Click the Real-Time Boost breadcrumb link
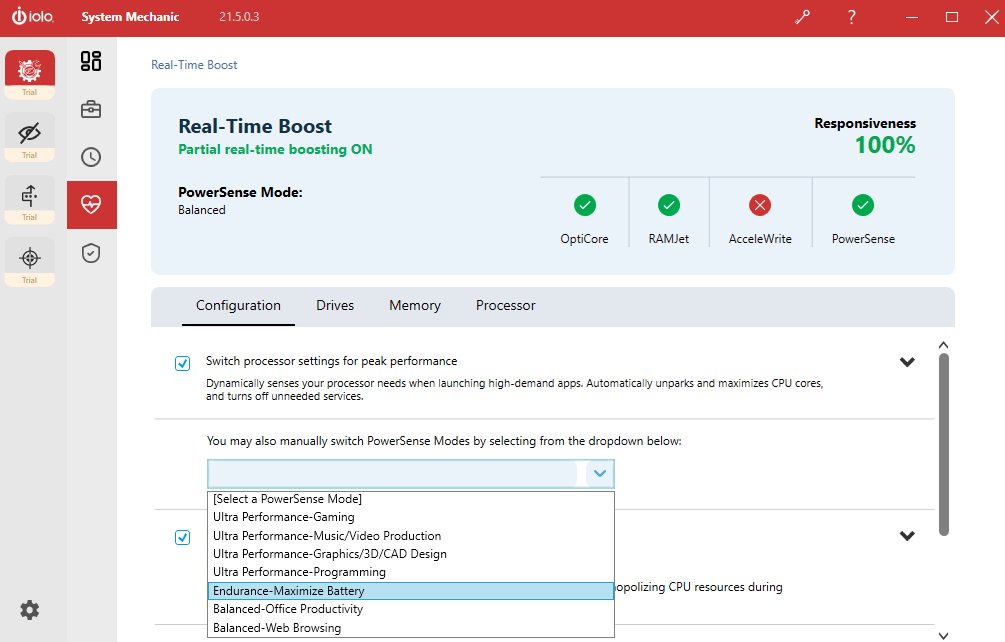The width and height of the screenshot is (1005, 642). click(194, 65)
